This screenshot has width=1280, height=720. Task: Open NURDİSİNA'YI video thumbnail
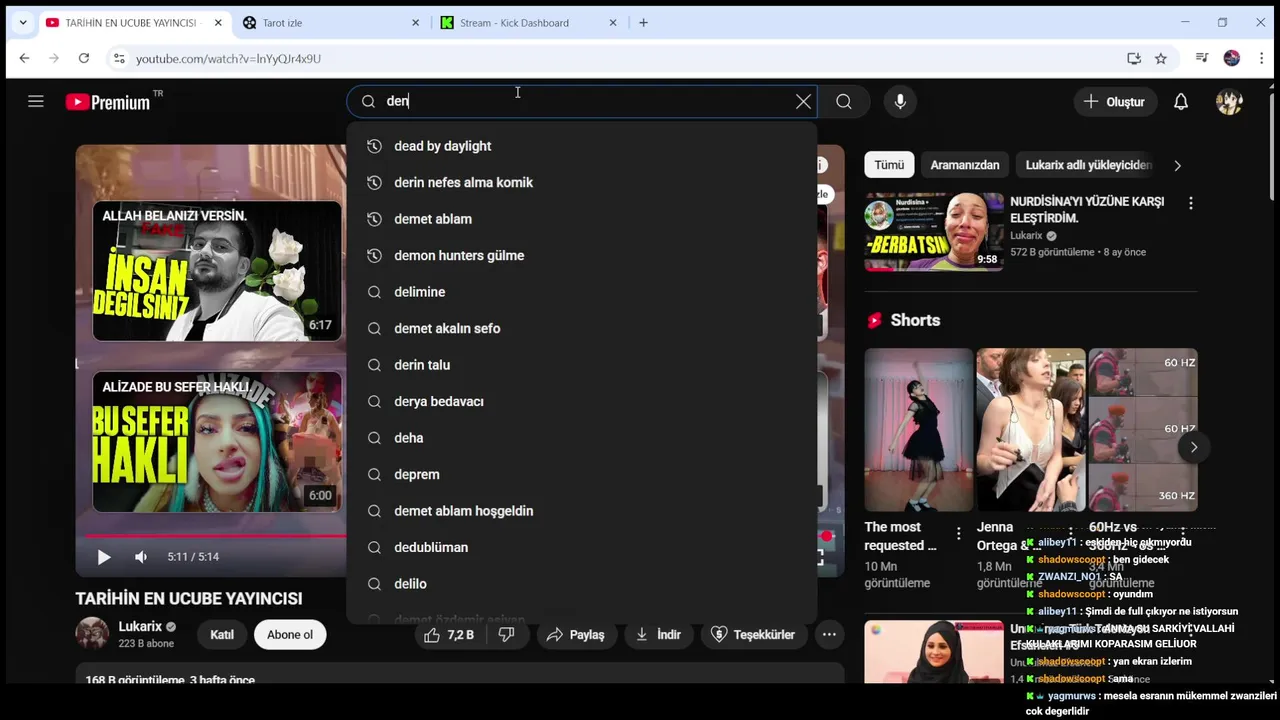point(934,232)
